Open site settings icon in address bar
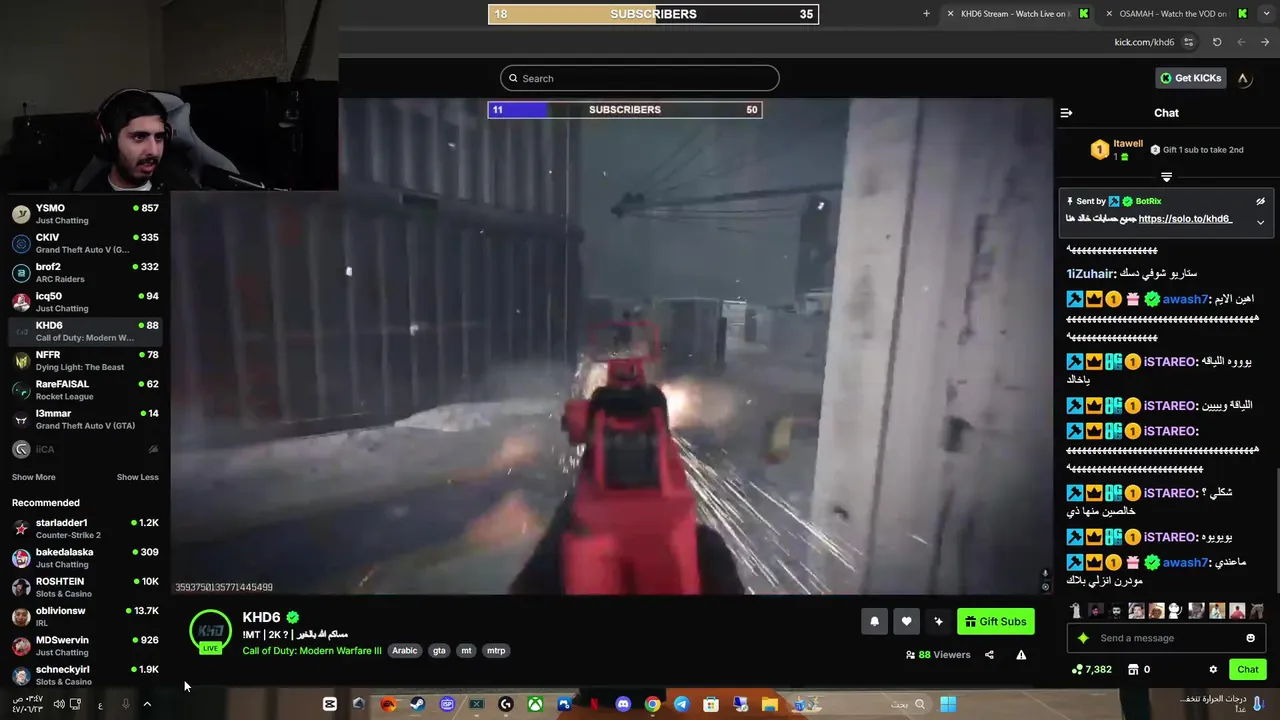The image size is (1280, 720). pos(1188,42)
